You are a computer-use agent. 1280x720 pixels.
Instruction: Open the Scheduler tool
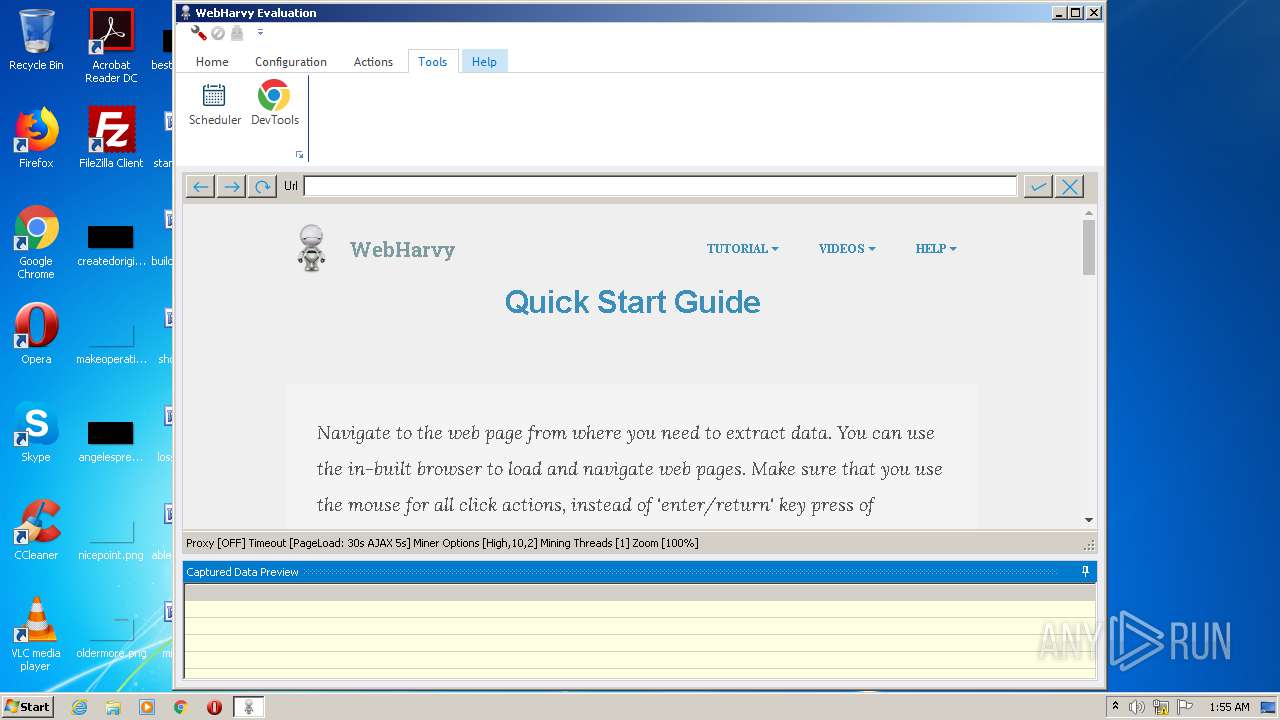point(215,104)
